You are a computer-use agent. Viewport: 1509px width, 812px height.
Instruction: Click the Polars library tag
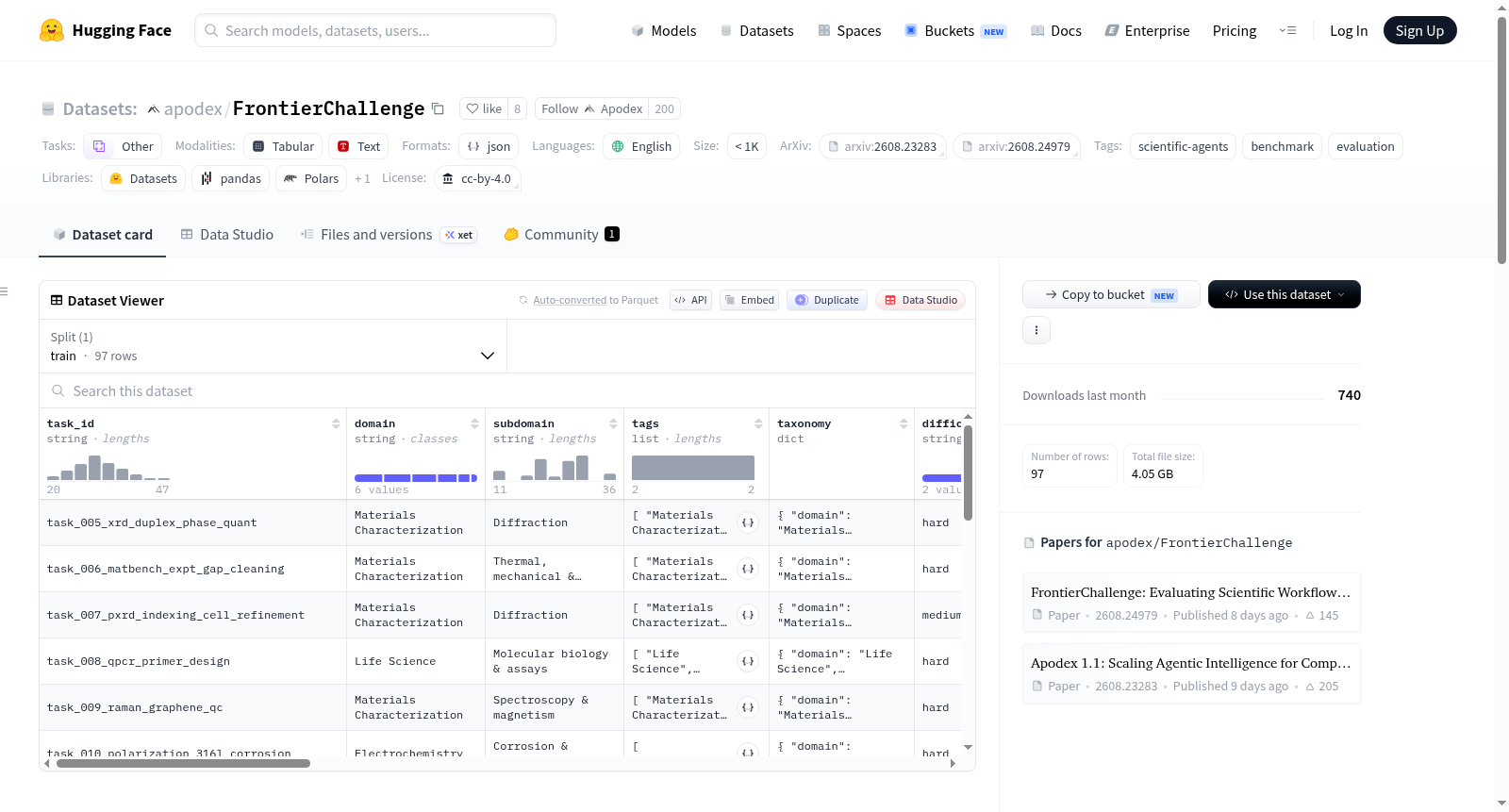[311, 178]
